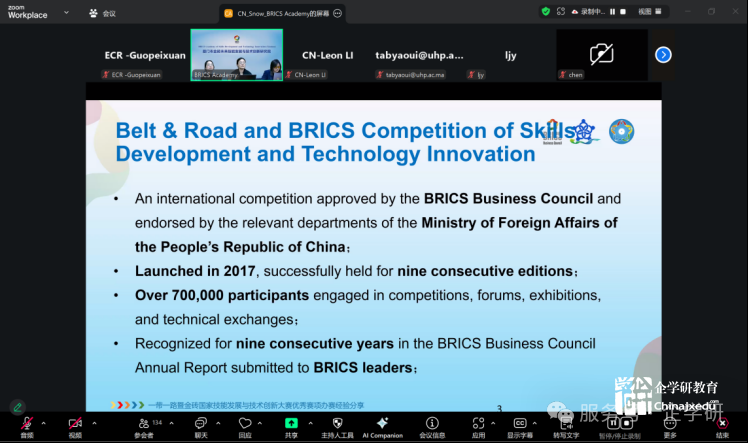This screenshot has height=443, width=748.
Task: Expand the audio options arrow beside 音频
Action: pos(46,421)
